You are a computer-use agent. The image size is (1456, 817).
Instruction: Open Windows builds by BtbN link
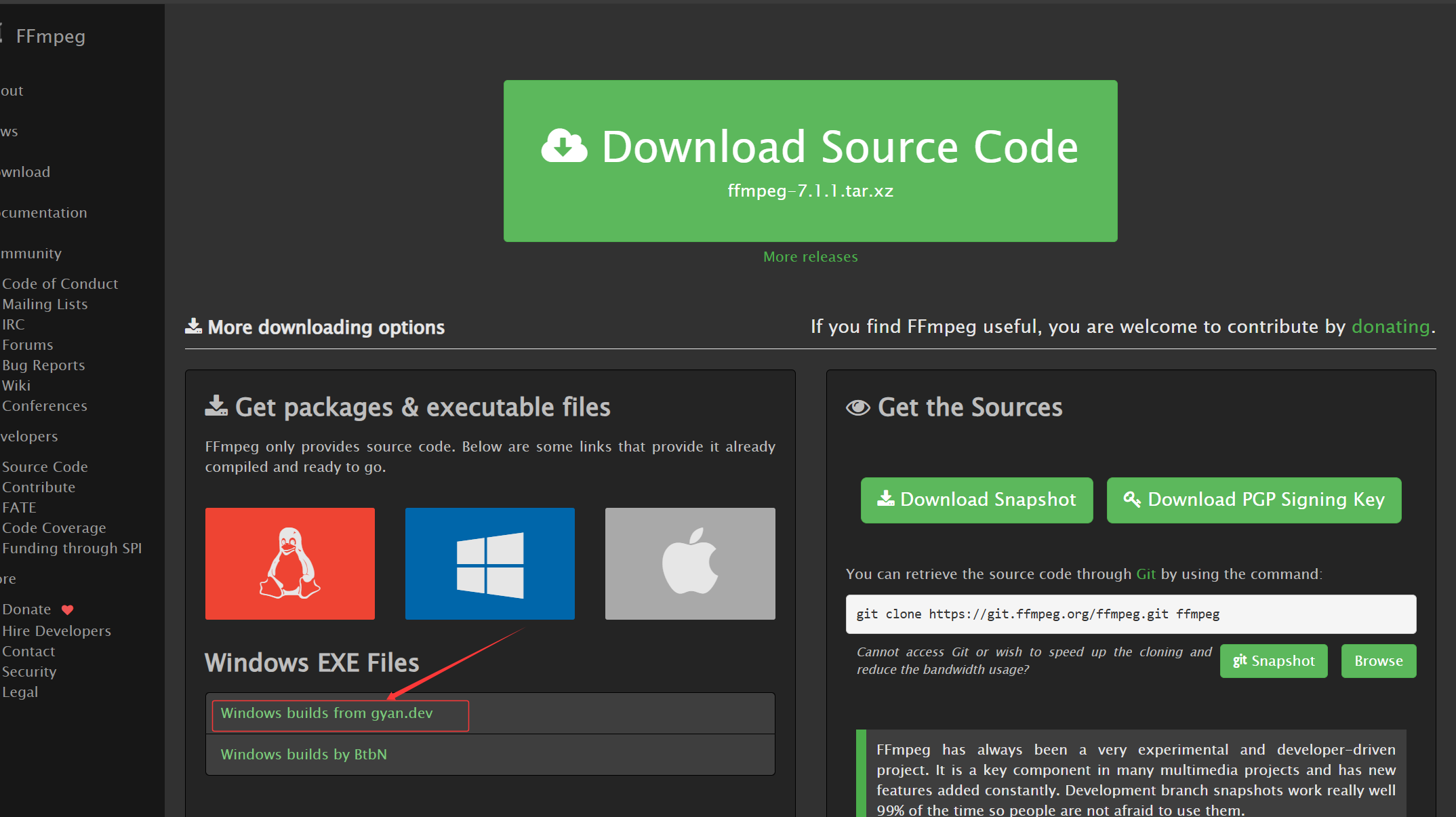(304, 755)
